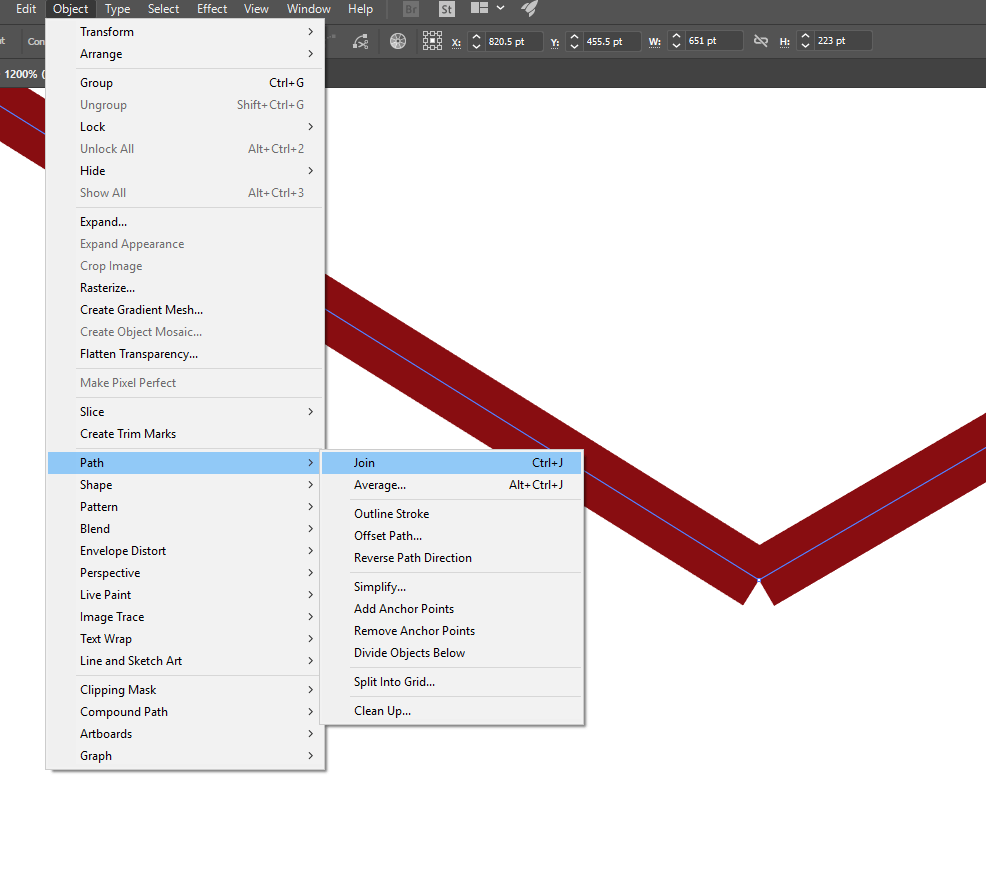Click the color wheel icon in control bar

click(398, 41)
